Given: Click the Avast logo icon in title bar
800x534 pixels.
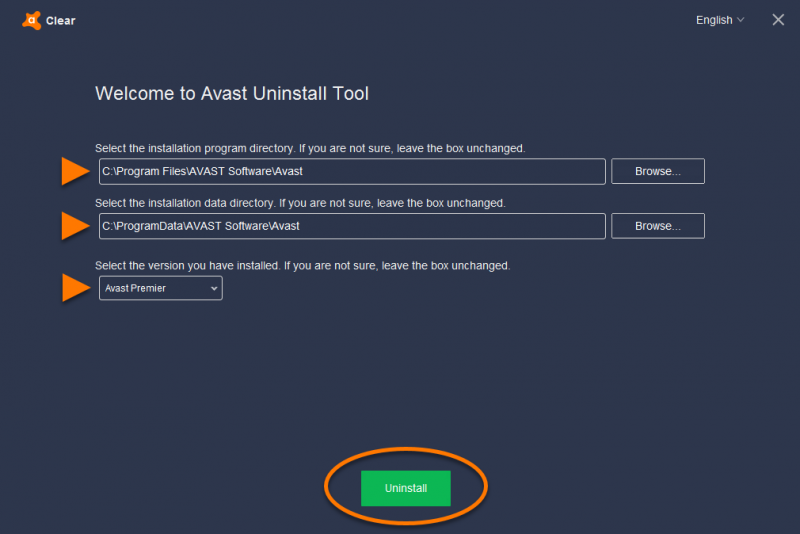Looking at the screenshot, I should (31, 20).
